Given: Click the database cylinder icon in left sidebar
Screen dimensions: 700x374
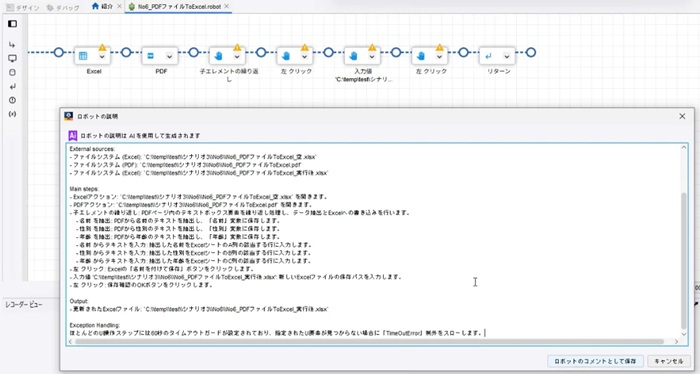Looking at the screenshot, I should [x=12, y=72].
